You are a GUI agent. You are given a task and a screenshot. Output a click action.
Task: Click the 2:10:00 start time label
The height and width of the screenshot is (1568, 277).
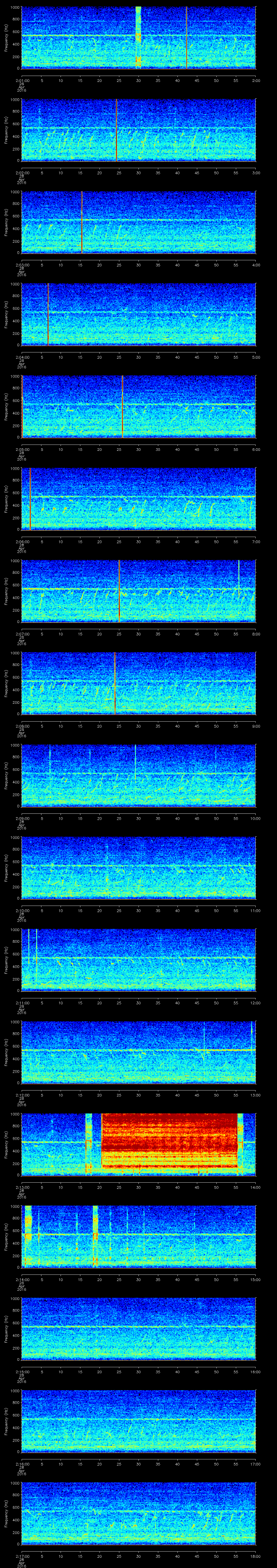[22, 910]
